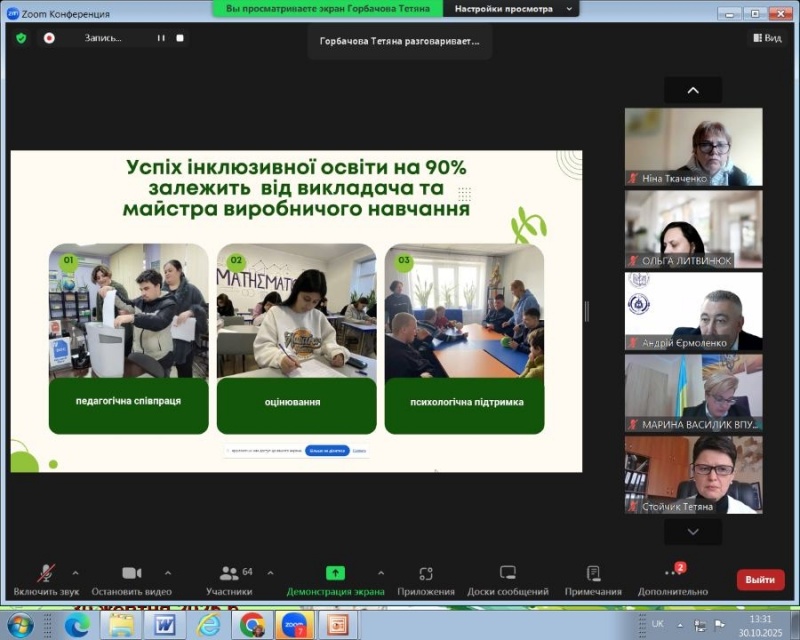
Task: Open the Вид view menu
Action: click(766, 38)
